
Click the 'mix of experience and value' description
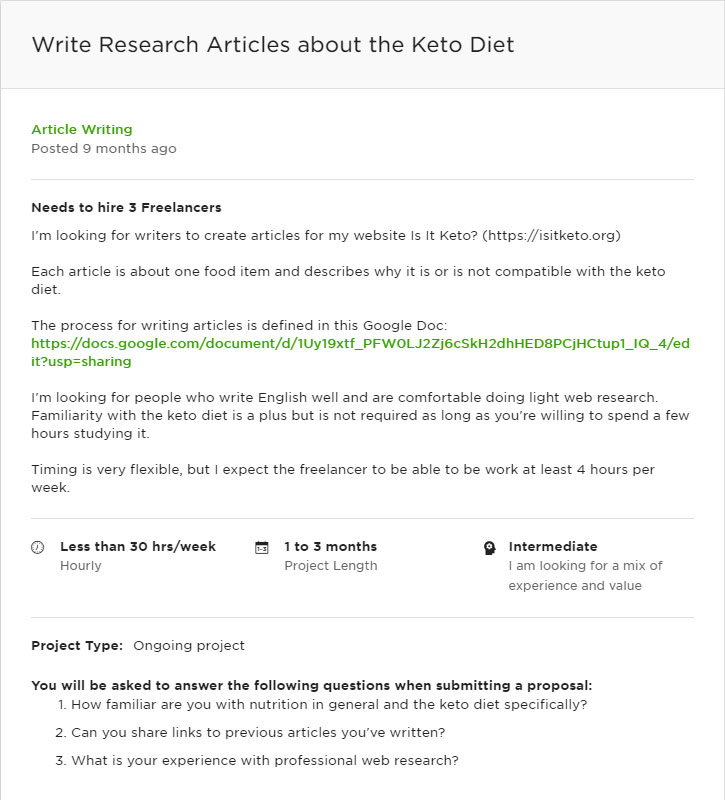click(x=585, y=576)
